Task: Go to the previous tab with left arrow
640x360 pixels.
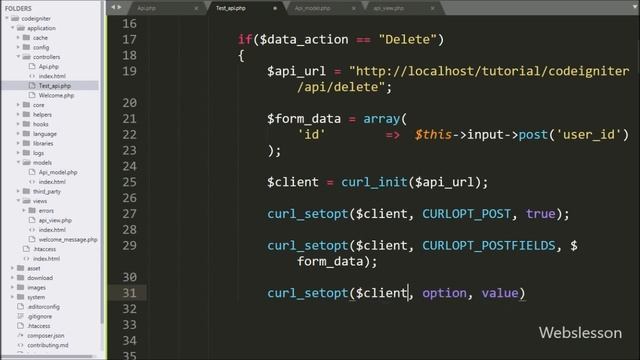Action: 113,7
